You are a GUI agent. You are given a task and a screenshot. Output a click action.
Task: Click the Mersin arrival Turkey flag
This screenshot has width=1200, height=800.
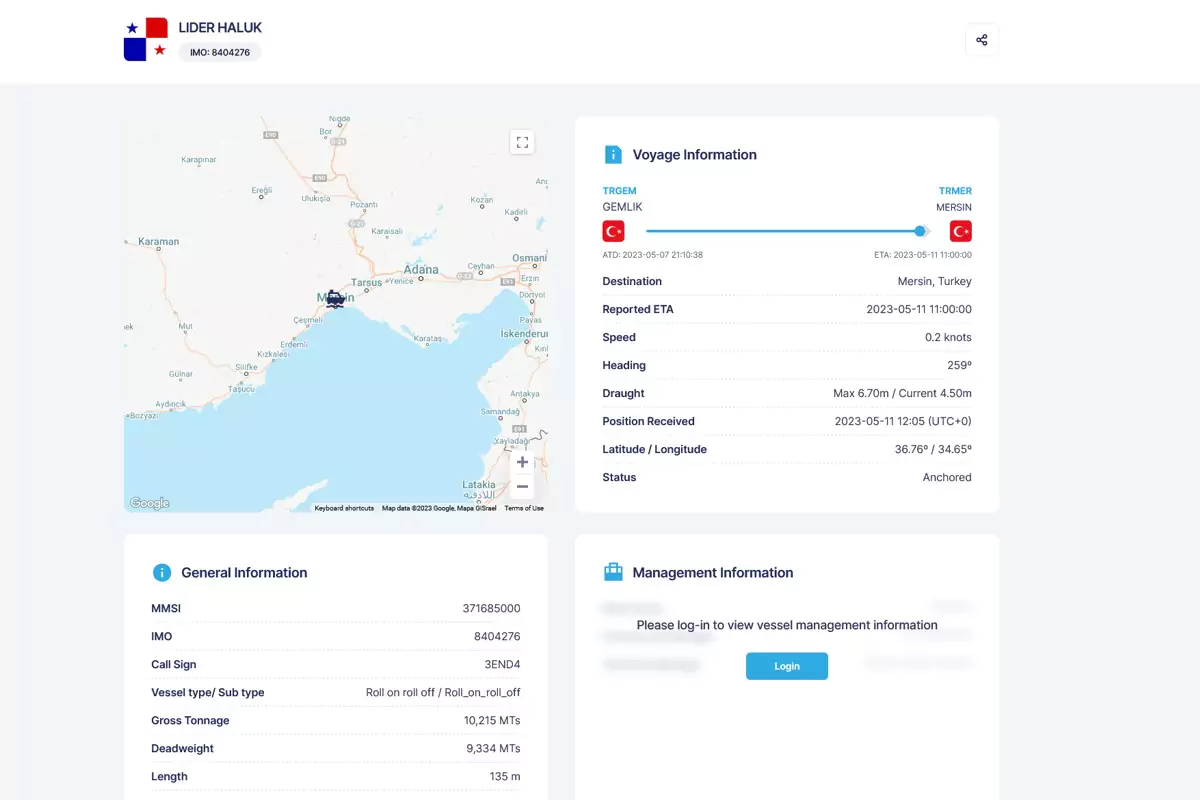coord(960,231)
